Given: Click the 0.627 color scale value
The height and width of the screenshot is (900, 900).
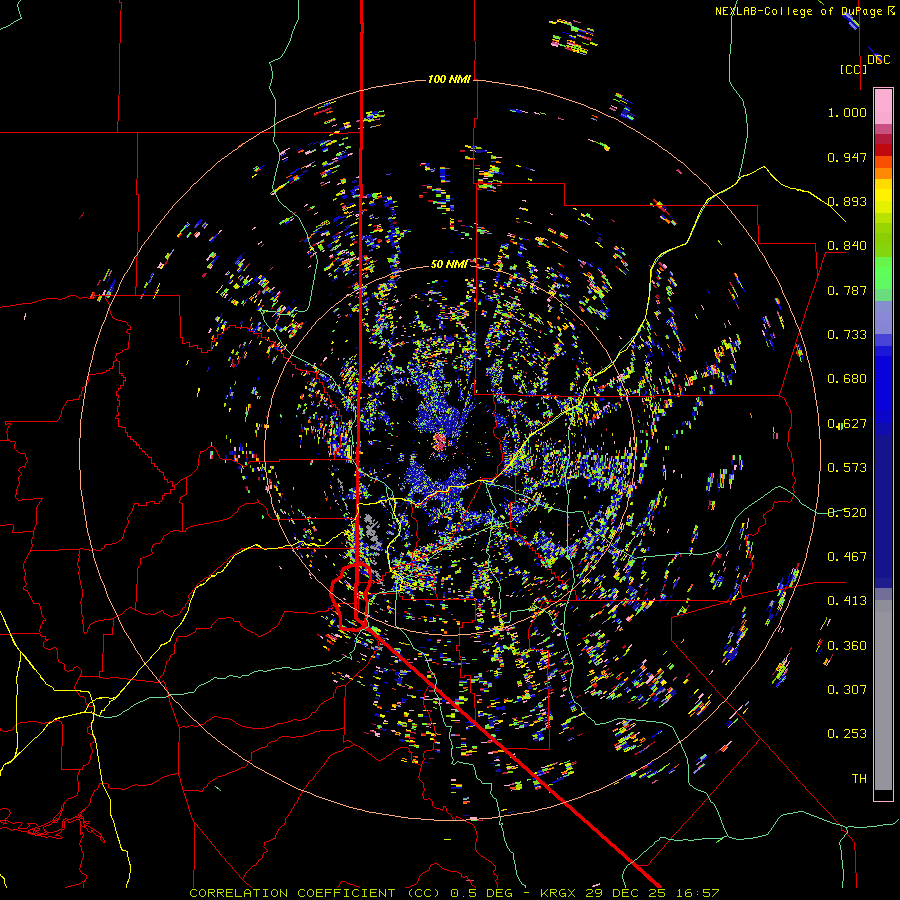Looking at the screenshot, I should click(847, 424).
